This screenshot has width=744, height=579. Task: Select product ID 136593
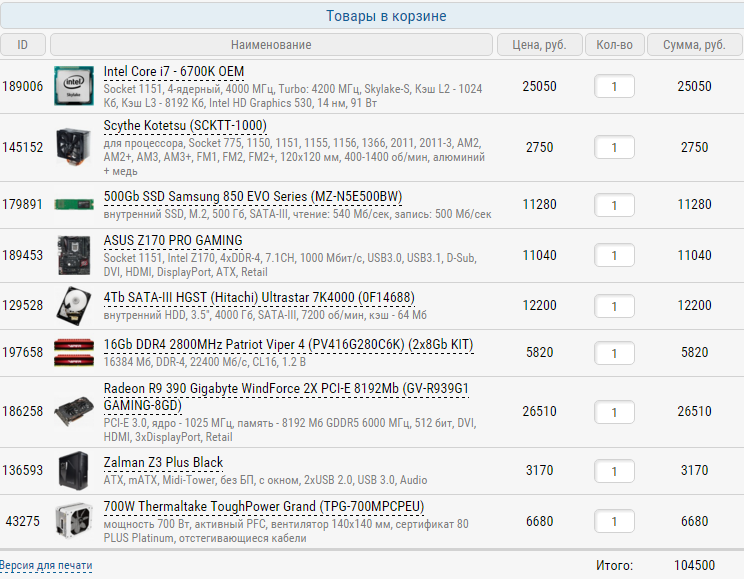click(x=23, y=470)
